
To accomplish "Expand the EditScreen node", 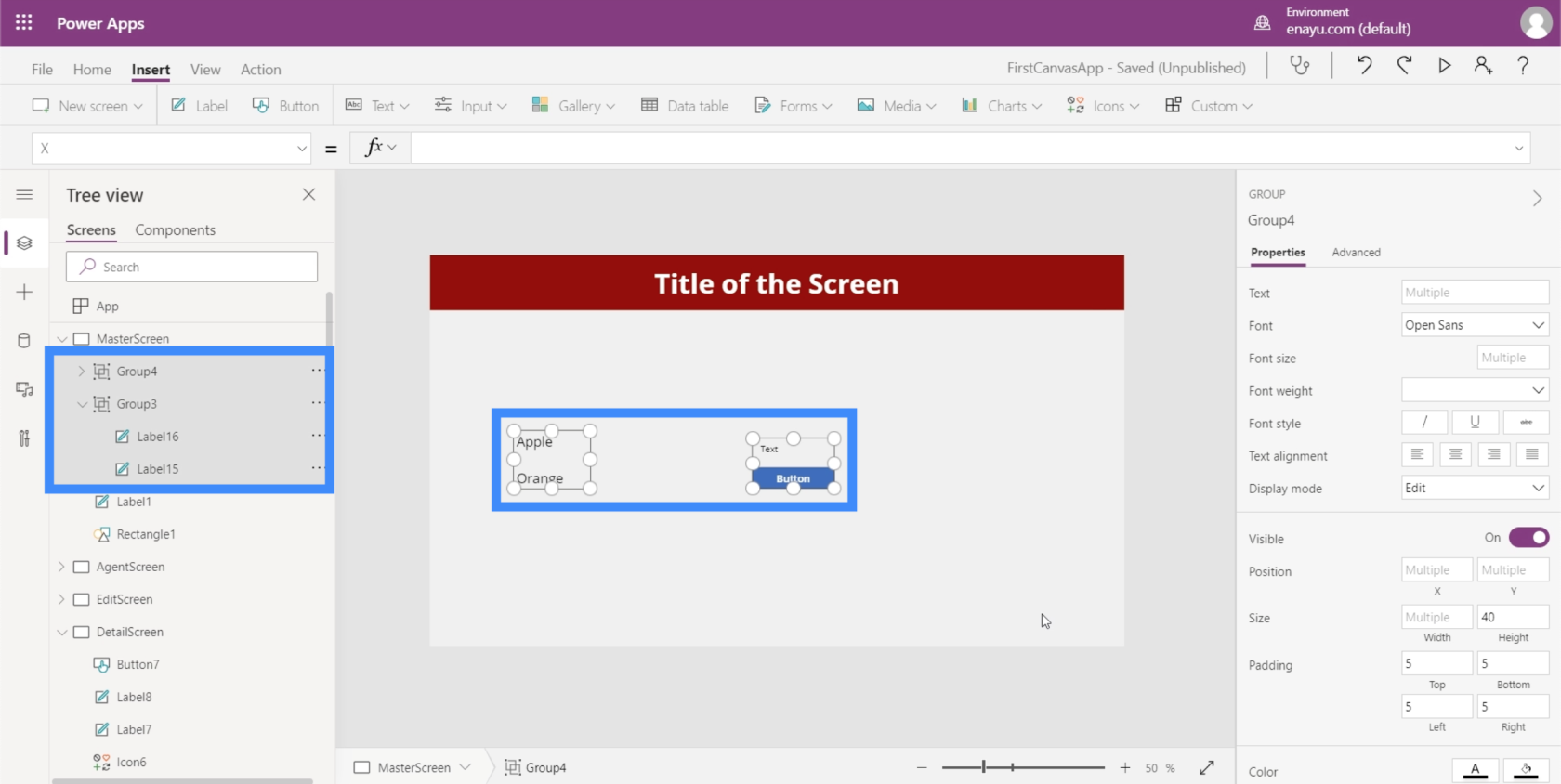I will click(61, 599).
